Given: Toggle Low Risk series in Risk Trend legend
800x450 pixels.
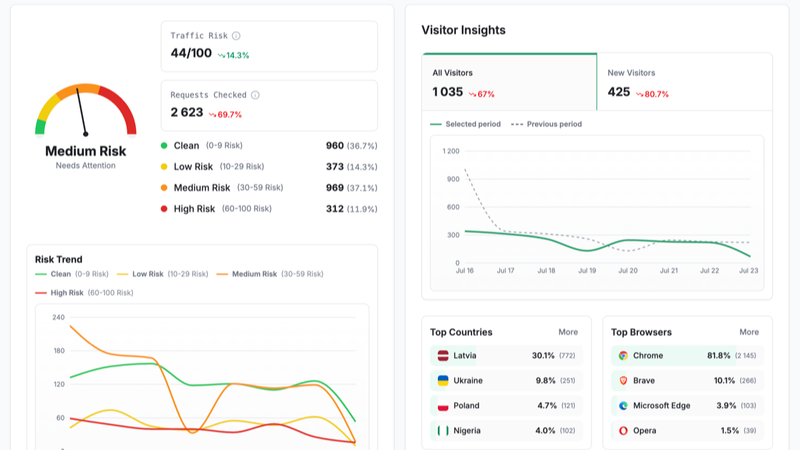Looking at the screenshot, I should click(x=162, y=274).
